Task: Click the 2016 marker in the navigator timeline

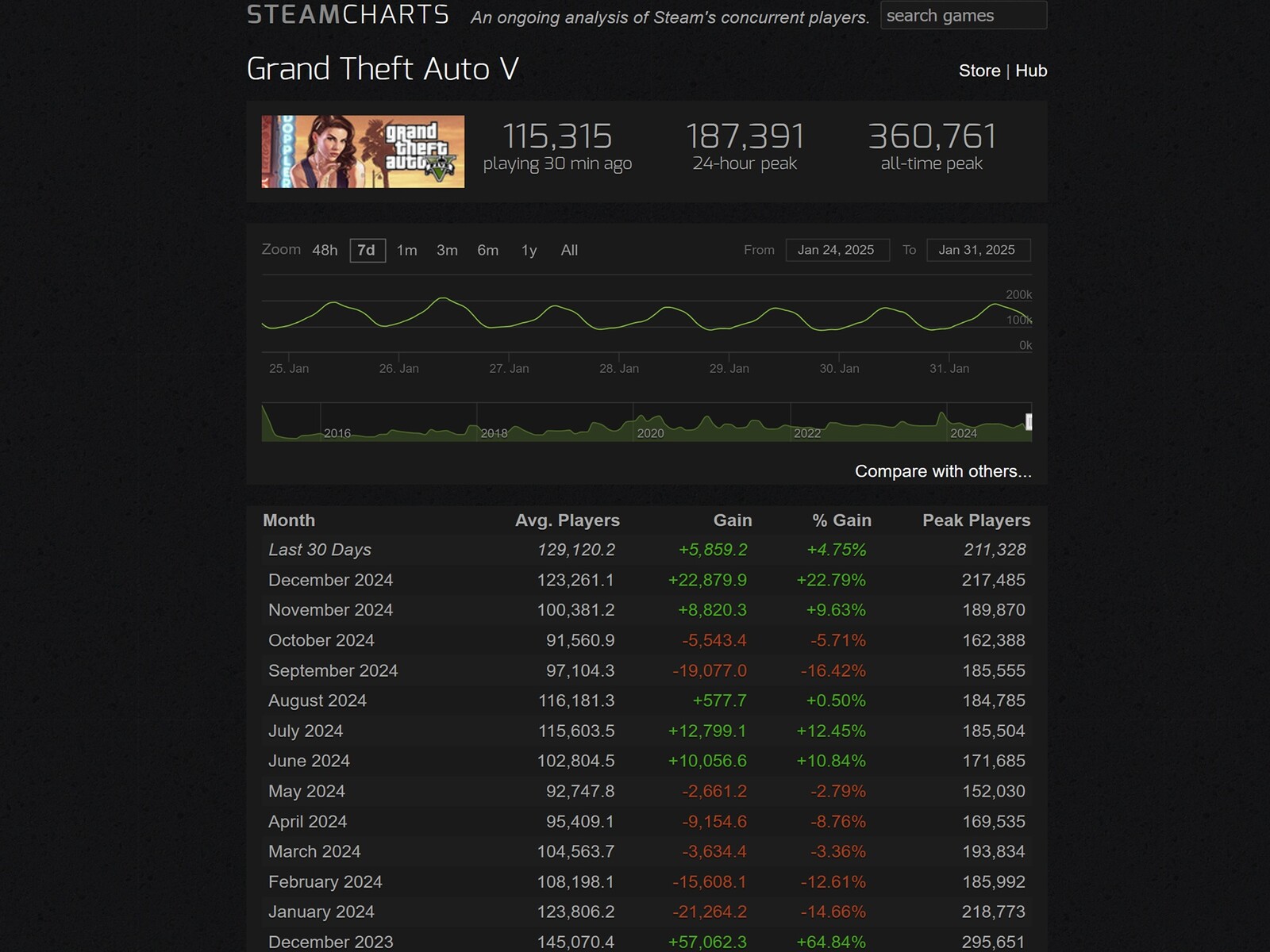Action: [337, 433]
